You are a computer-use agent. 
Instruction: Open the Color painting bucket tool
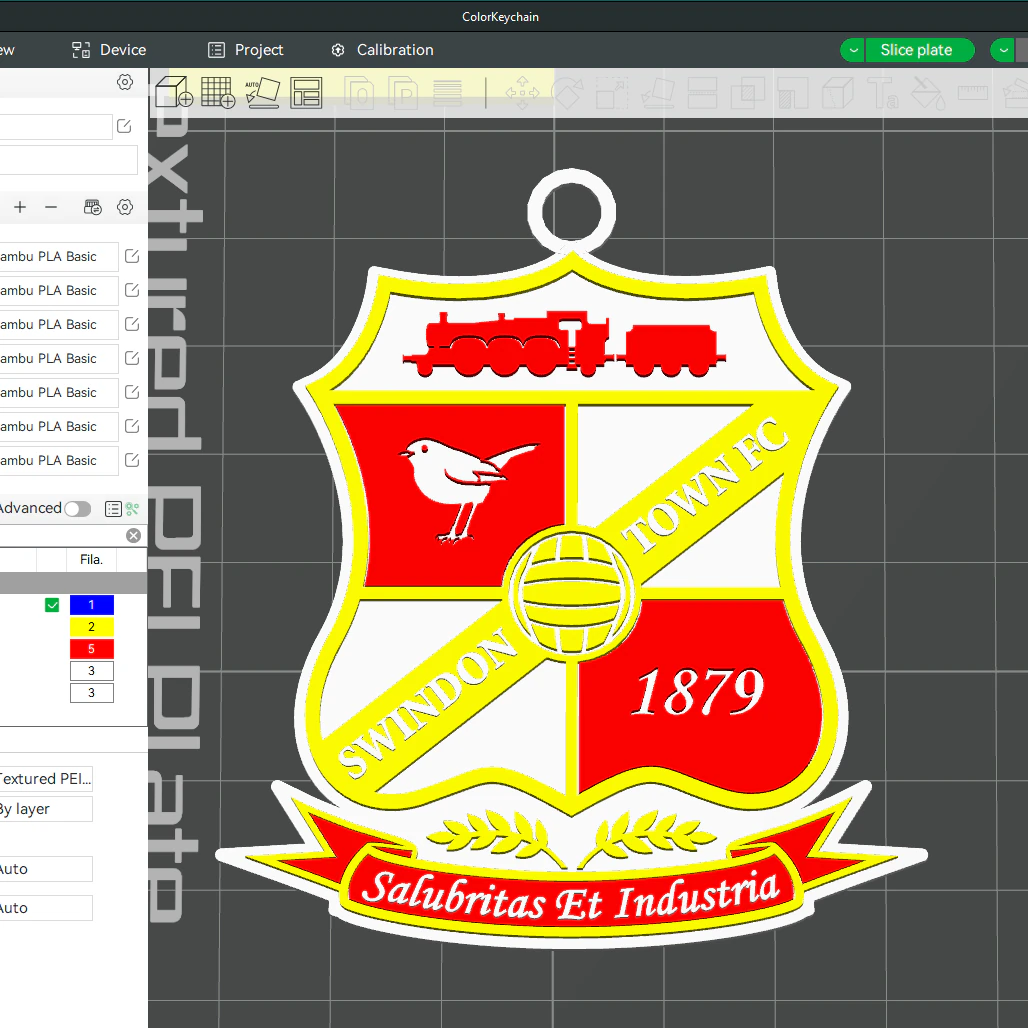click(928, 93)
